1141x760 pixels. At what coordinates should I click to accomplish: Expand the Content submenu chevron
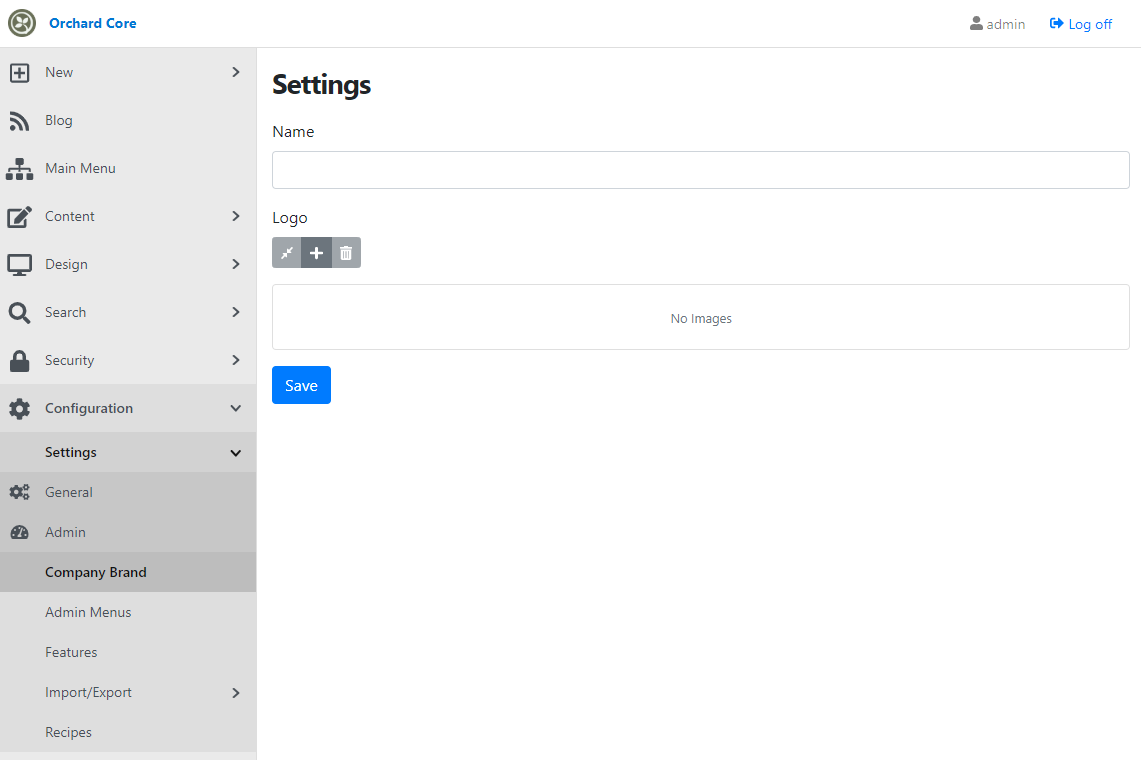click(236, 216)
